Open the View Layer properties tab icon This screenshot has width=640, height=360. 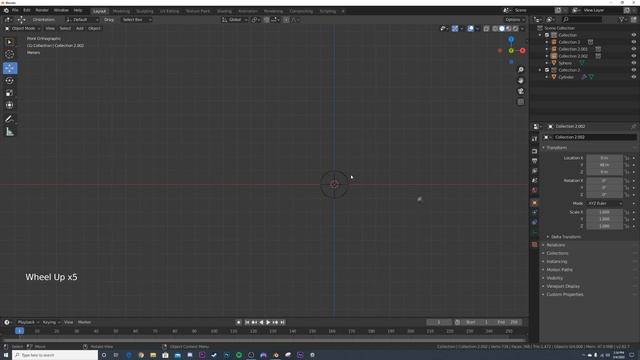534,171
